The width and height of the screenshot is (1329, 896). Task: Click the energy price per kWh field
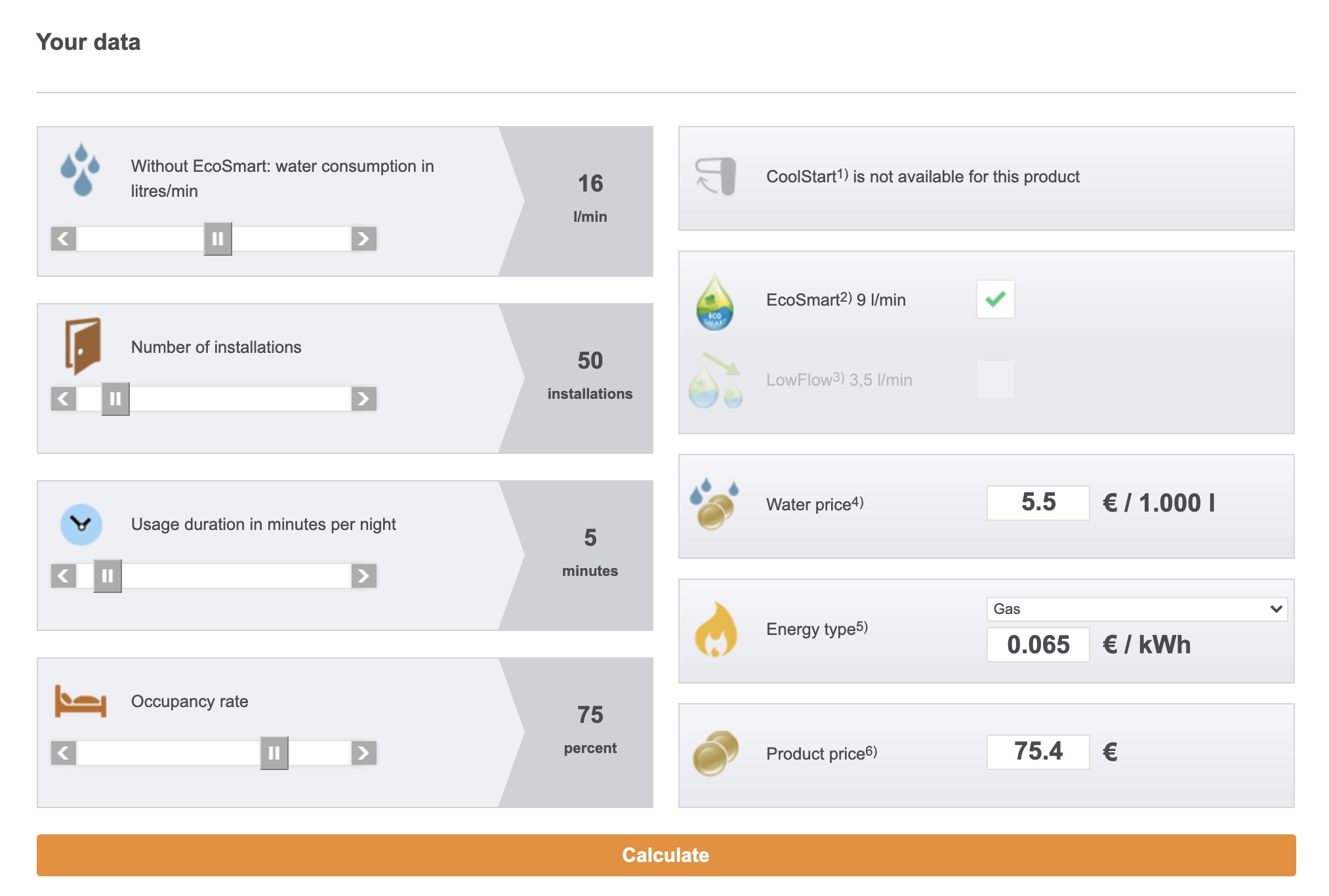[x=1038, y=645]
